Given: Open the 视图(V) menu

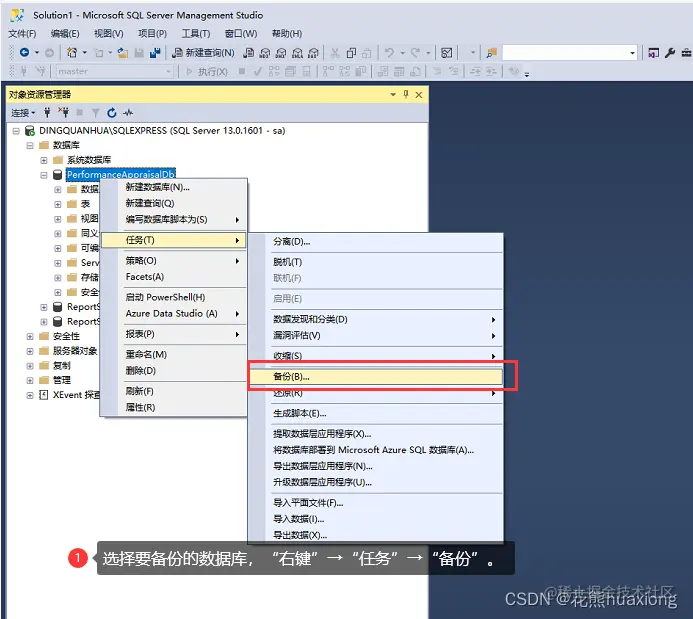Looking at the screenshot, I should click(109, 34).
